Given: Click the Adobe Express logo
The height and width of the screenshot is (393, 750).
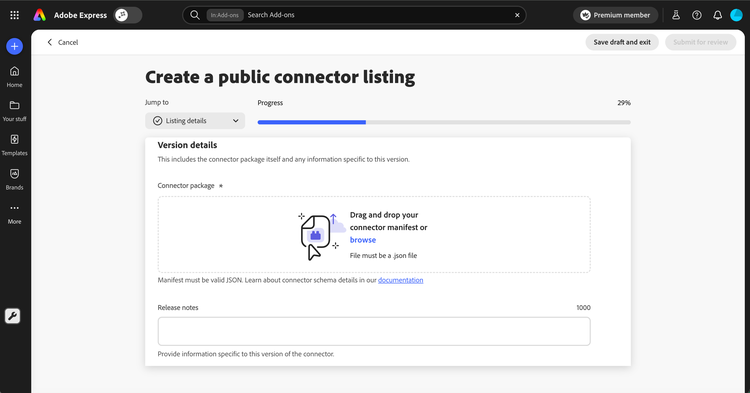Looking at the screenshot, I should 40,15.
